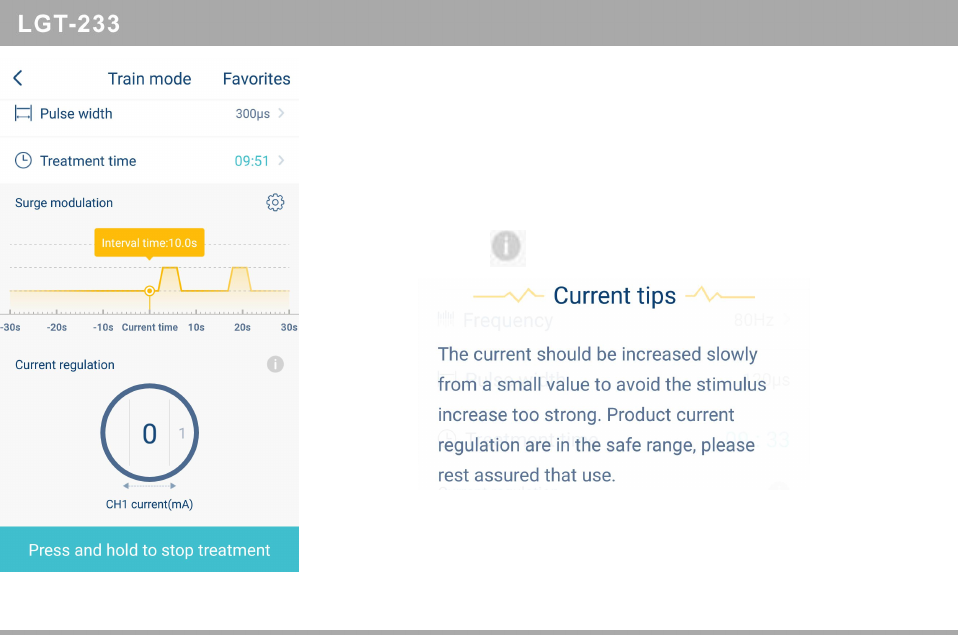Click the current time marker on surge graph

pos(149,291)
